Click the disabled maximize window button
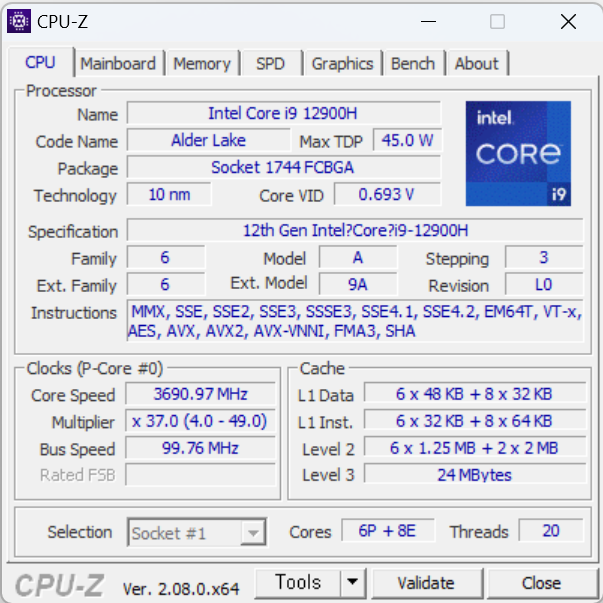This screenshot has height=603, width=603. coord(497,22)
